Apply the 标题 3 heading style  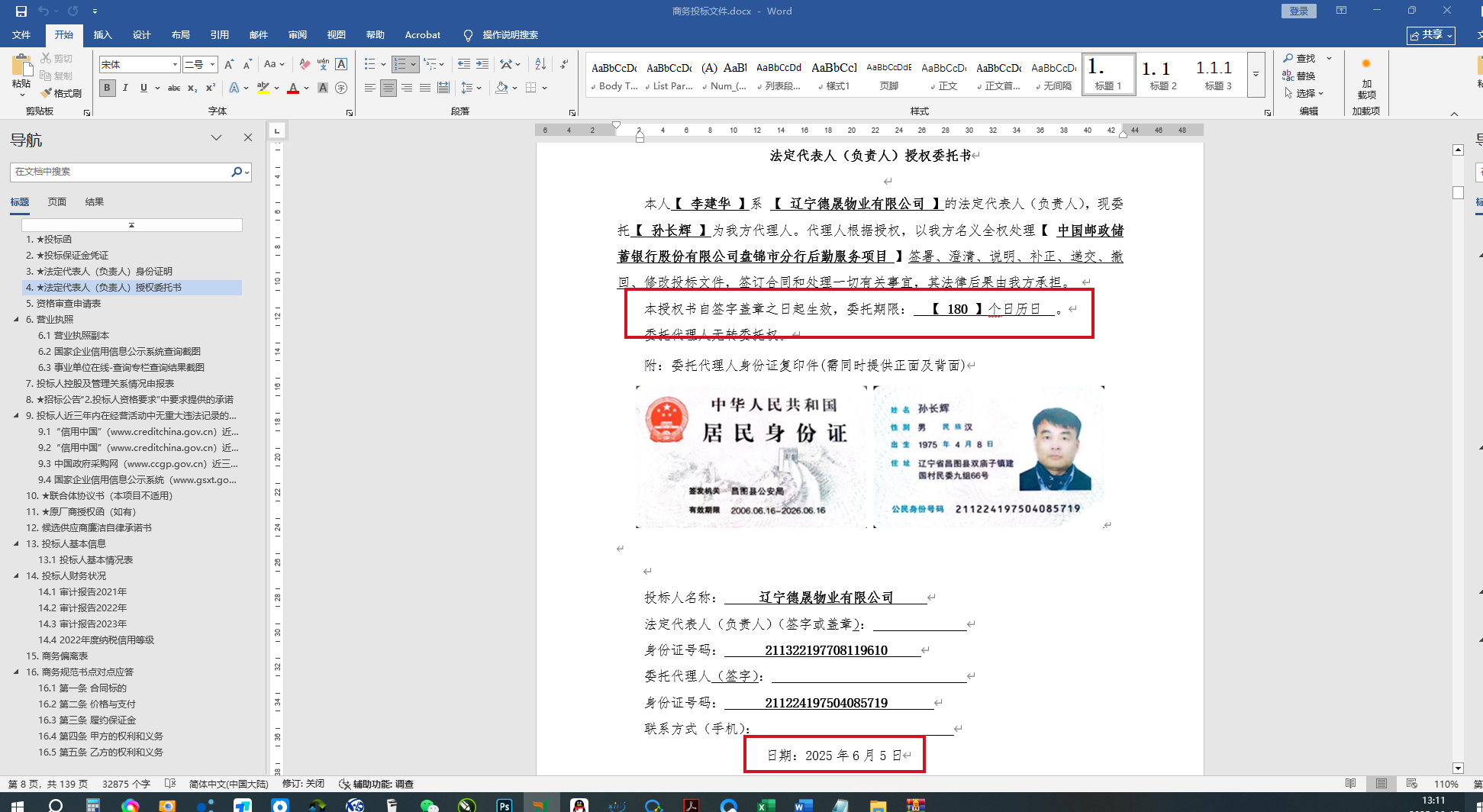(x=1218, y=75)
